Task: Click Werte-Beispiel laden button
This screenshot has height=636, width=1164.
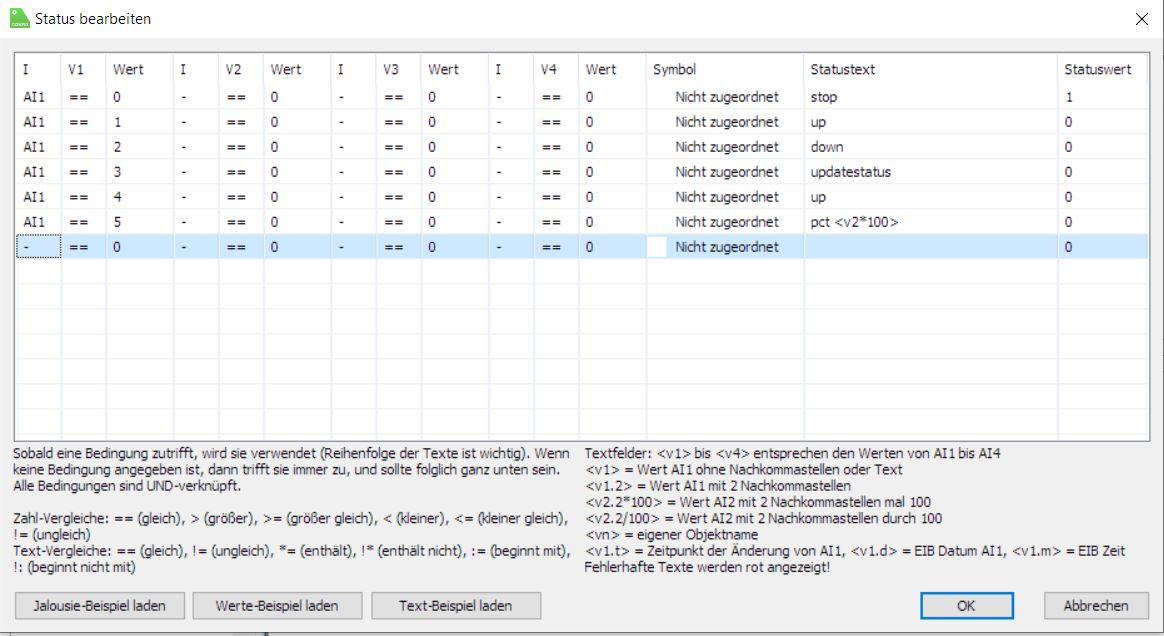Action: [277, 606]
